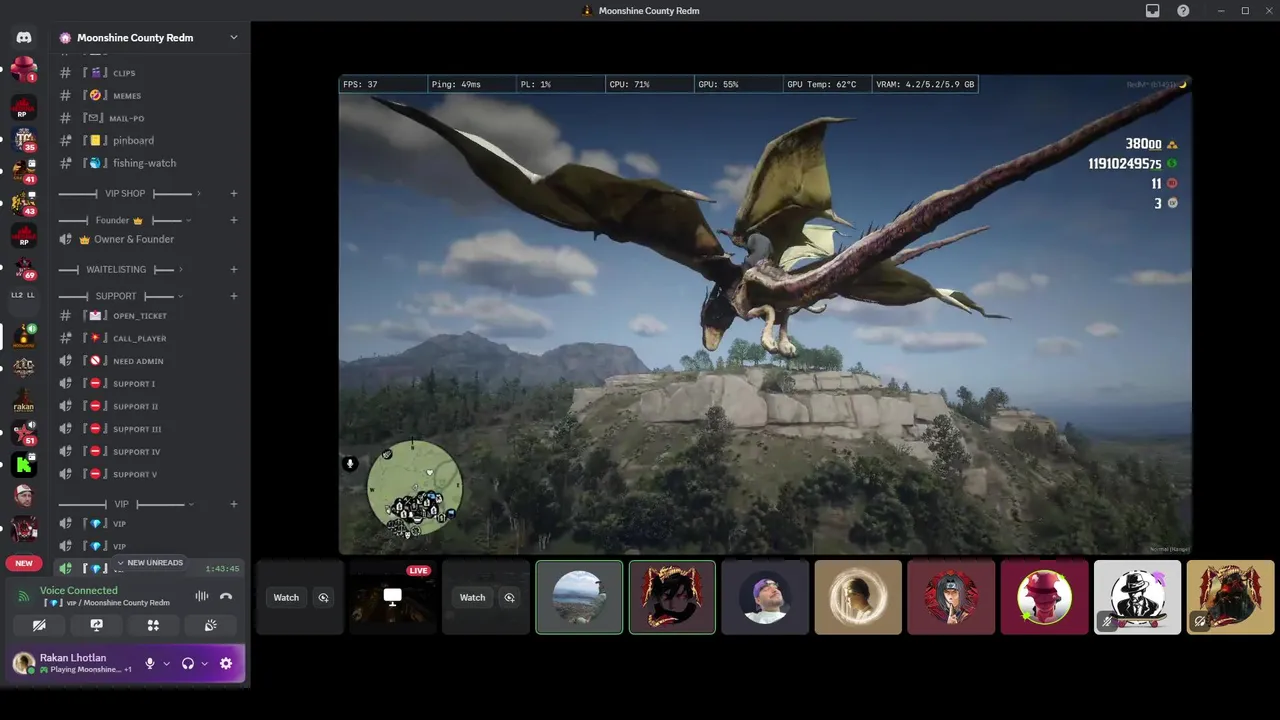Deafen with the headphones icon
Screen dimensions: 1280x720
pos(187,663)
